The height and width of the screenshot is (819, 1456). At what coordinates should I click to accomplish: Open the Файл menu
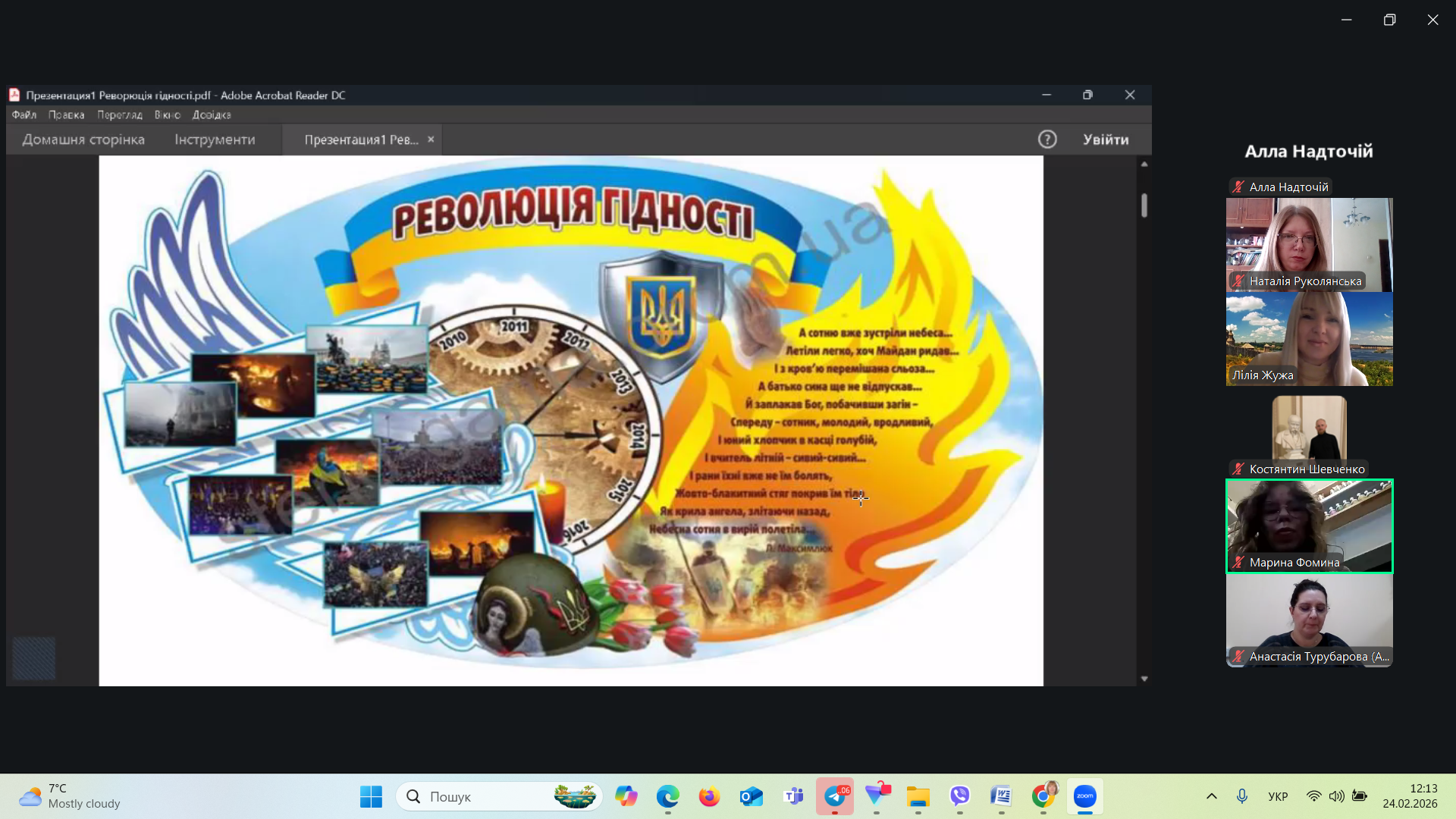click(x=24, y=115)
